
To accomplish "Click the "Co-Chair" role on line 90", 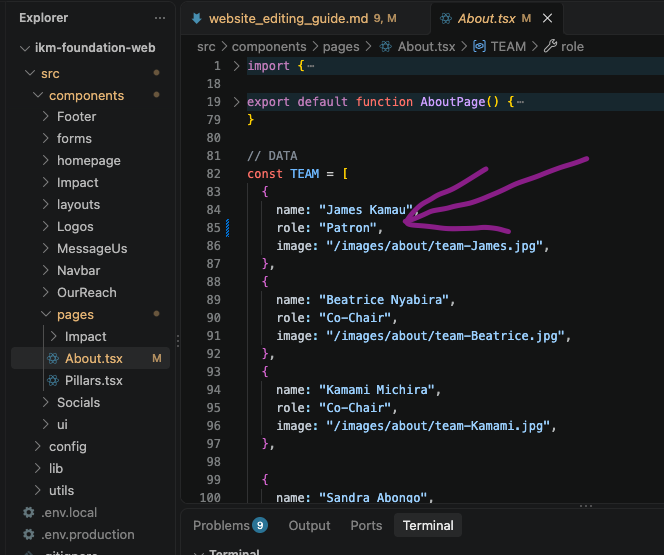I will point(355,318).
